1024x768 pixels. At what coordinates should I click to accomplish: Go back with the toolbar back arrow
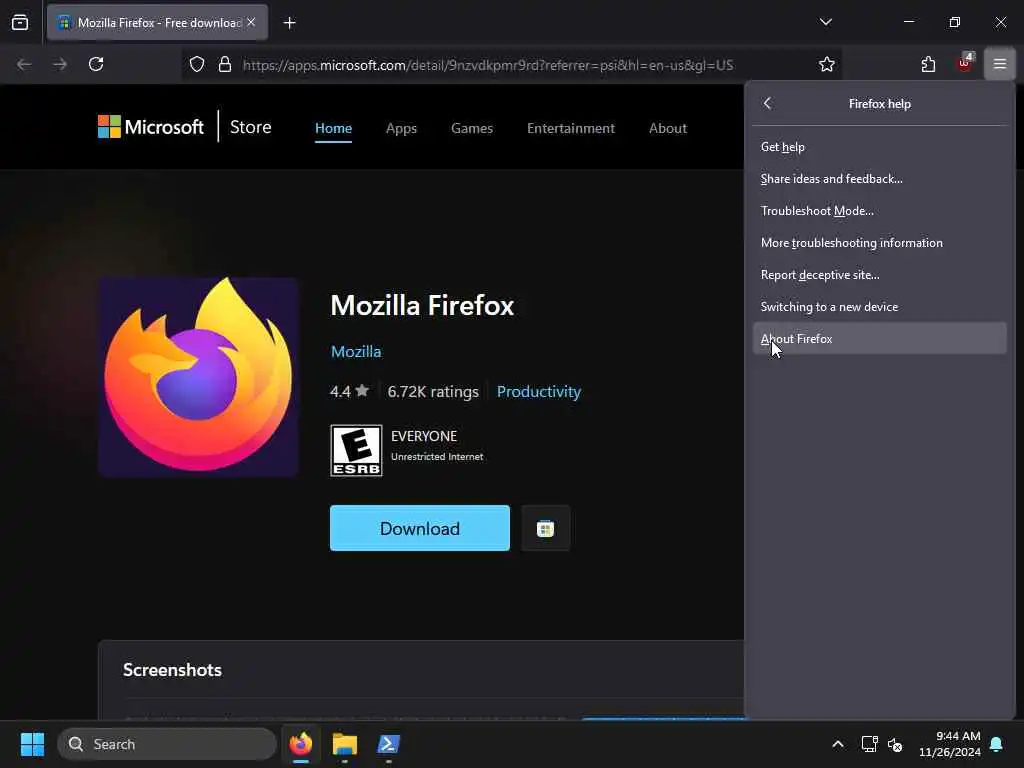24,64
